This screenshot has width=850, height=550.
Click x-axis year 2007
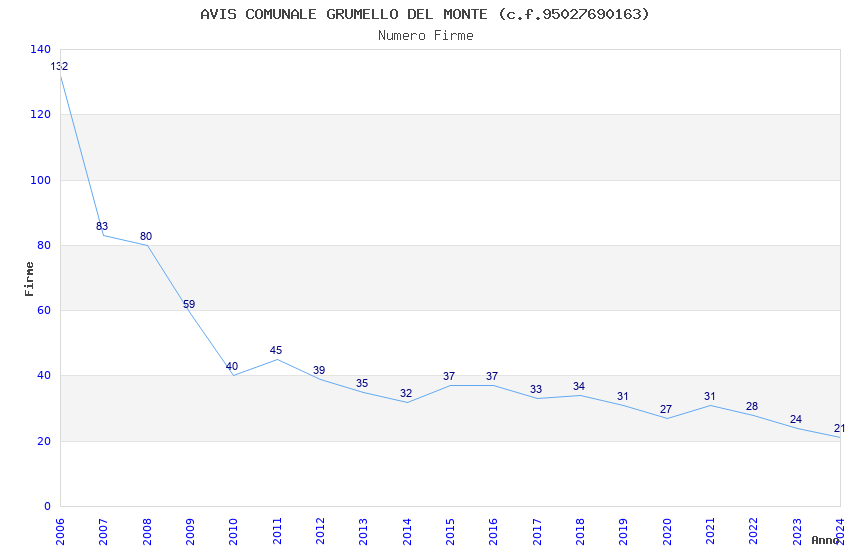point(103,531)
